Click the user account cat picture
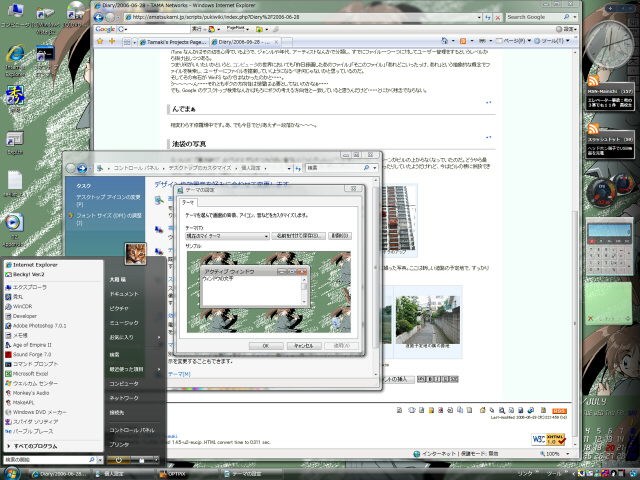Viewport: 640px width, 480px height. 135,253
